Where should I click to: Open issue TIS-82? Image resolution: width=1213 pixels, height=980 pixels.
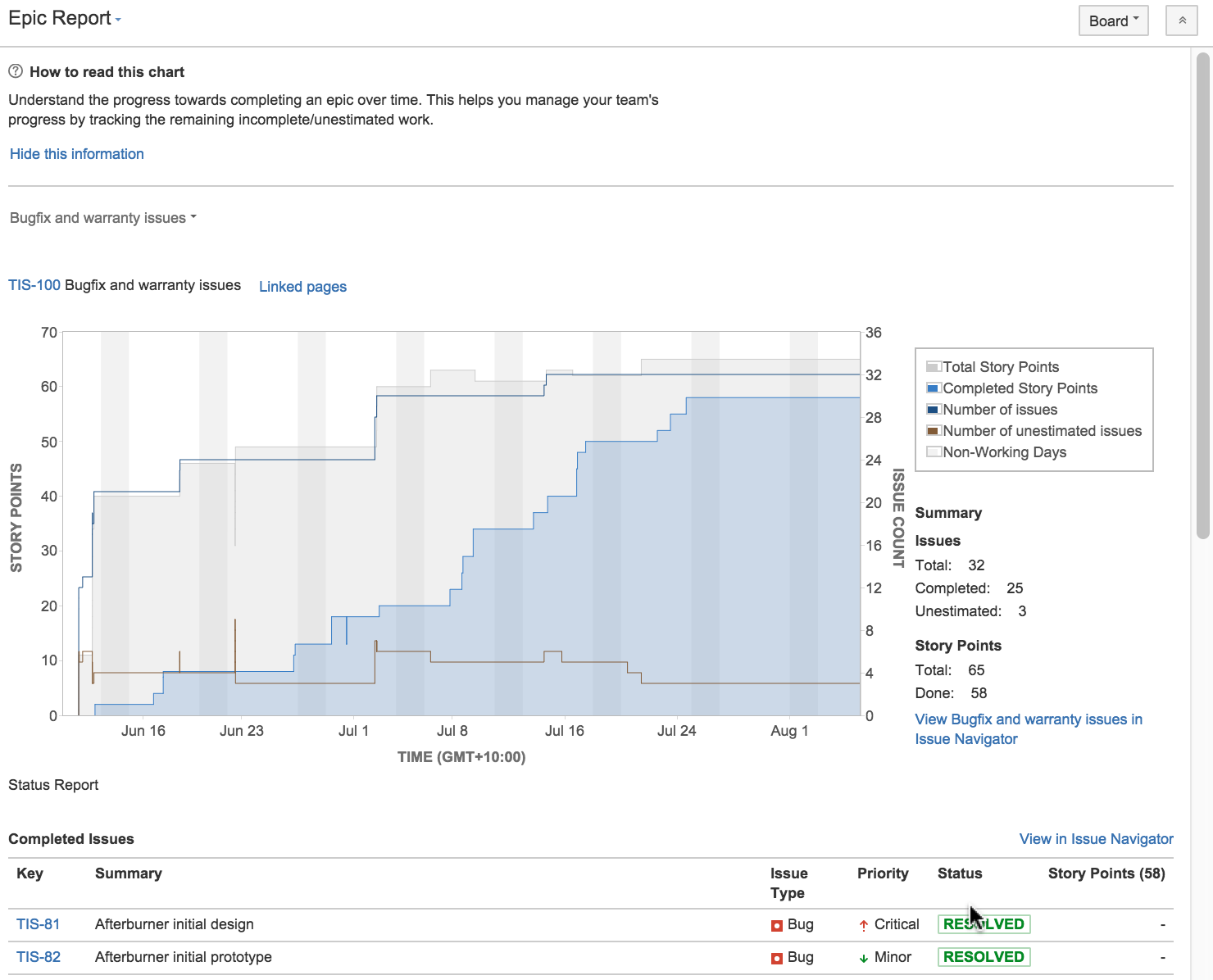38,957
